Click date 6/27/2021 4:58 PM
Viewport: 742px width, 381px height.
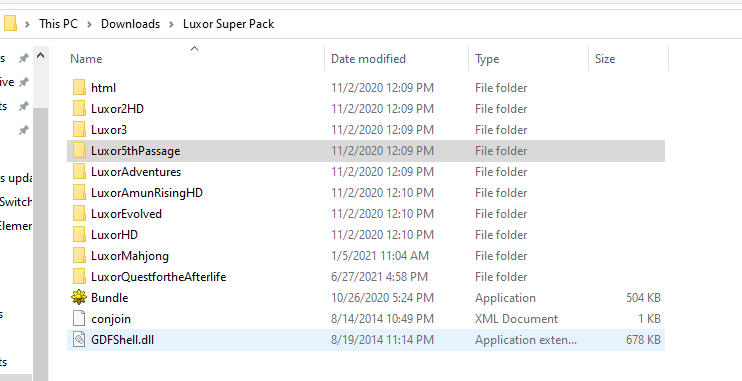(x=380, y=276)
